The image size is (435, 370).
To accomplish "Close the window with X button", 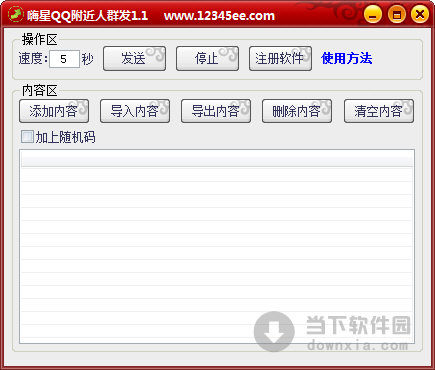I will [420, 14].
